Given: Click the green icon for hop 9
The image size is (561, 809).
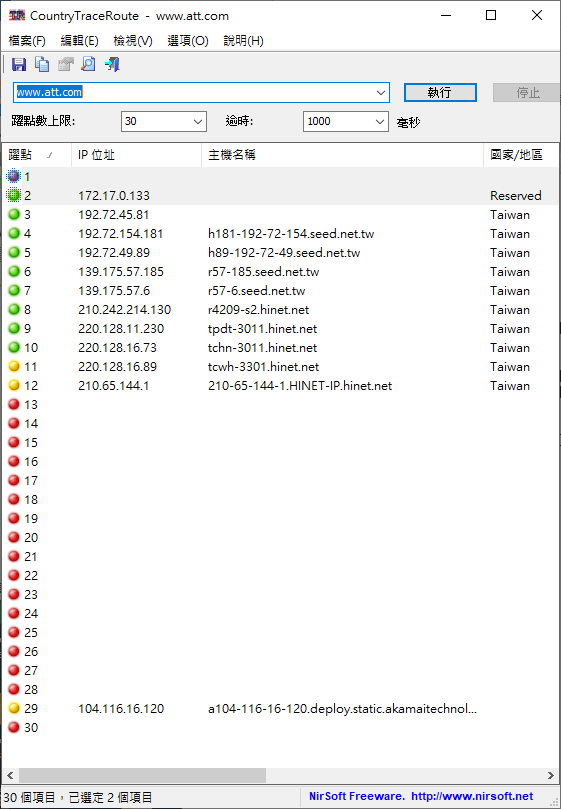Looking at the screenshot, I should (14, 328).
